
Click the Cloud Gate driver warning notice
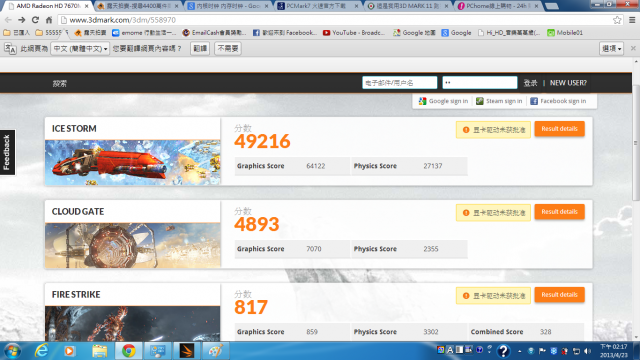(x=493, y=213)
